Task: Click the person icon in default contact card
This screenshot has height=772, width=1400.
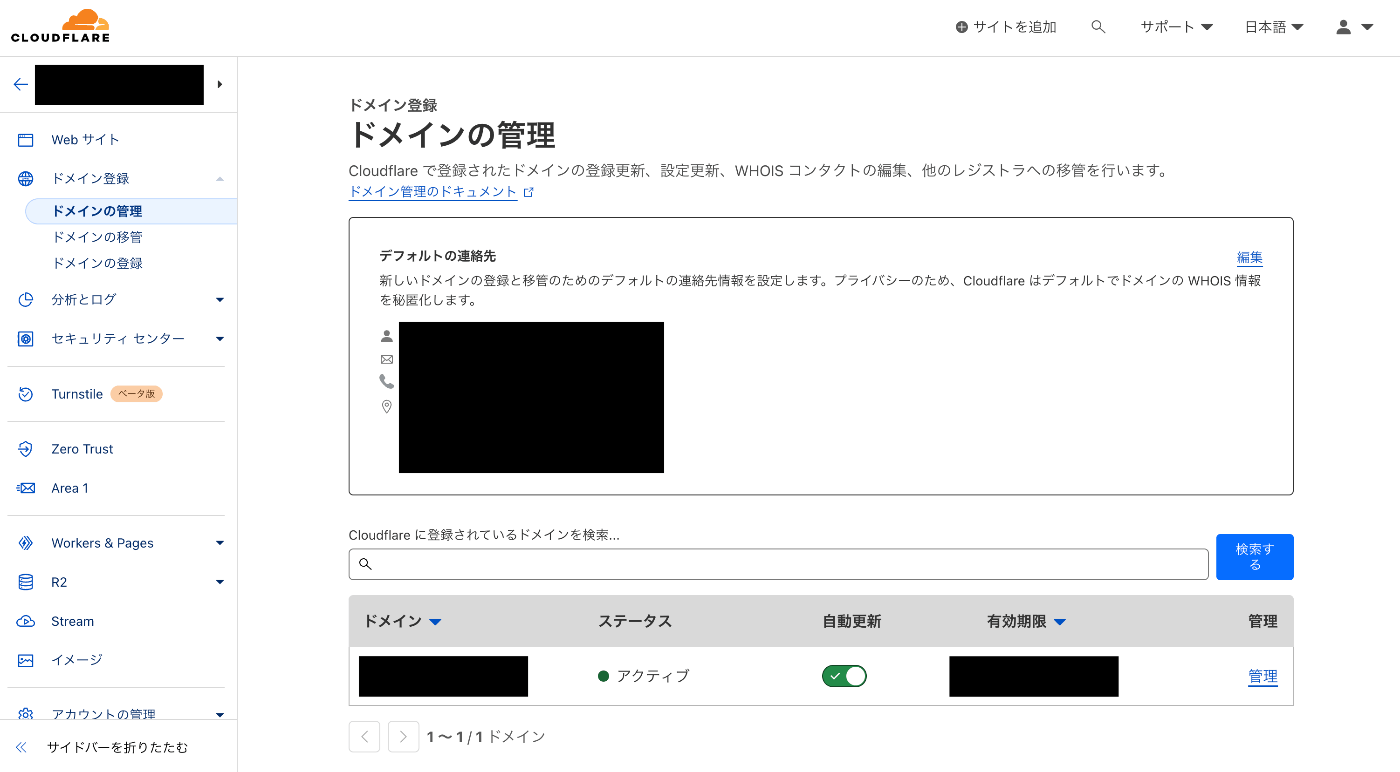Action: click(387, 336)
